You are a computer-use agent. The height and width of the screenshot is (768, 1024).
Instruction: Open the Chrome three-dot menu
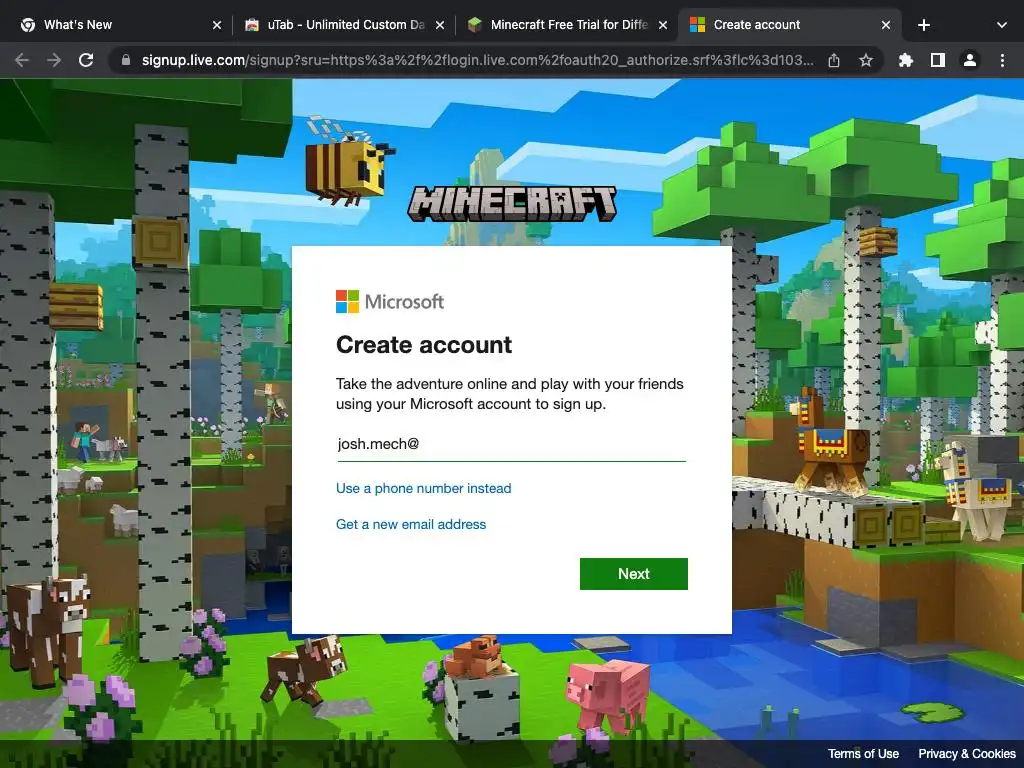(x=1002, y=61)
